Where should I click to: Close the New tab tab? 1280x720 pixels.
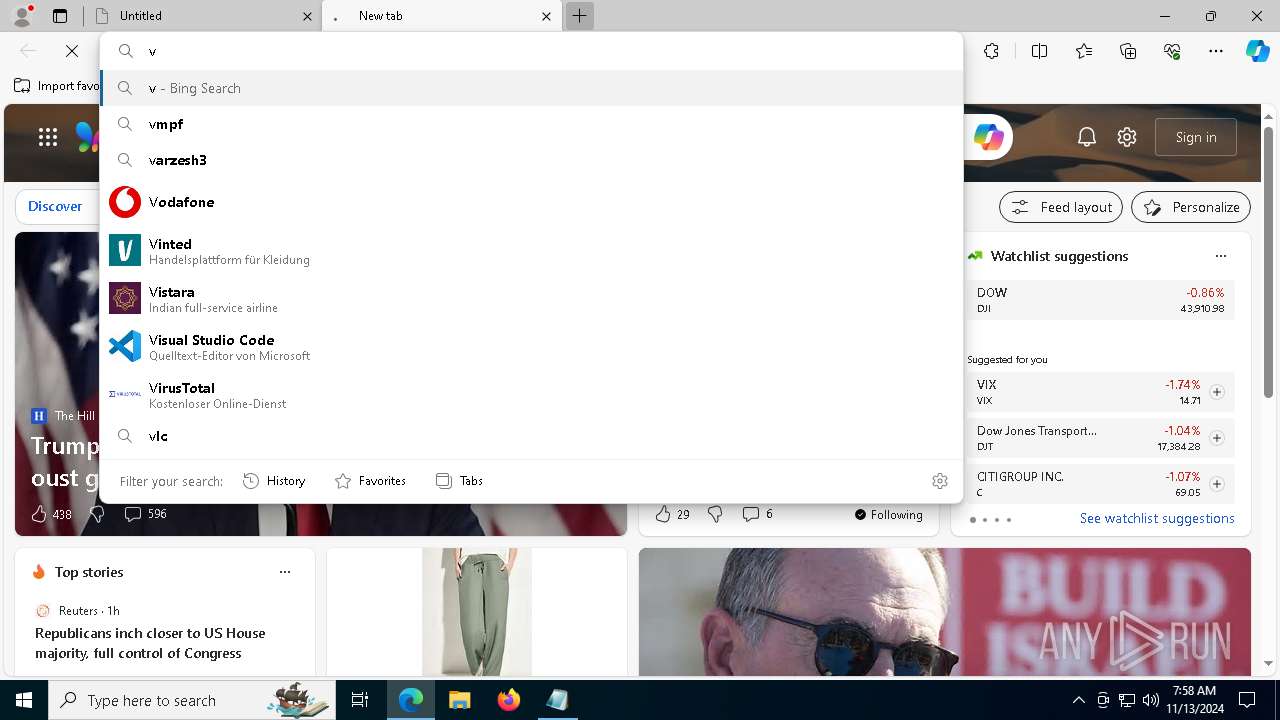pos(547,16)
